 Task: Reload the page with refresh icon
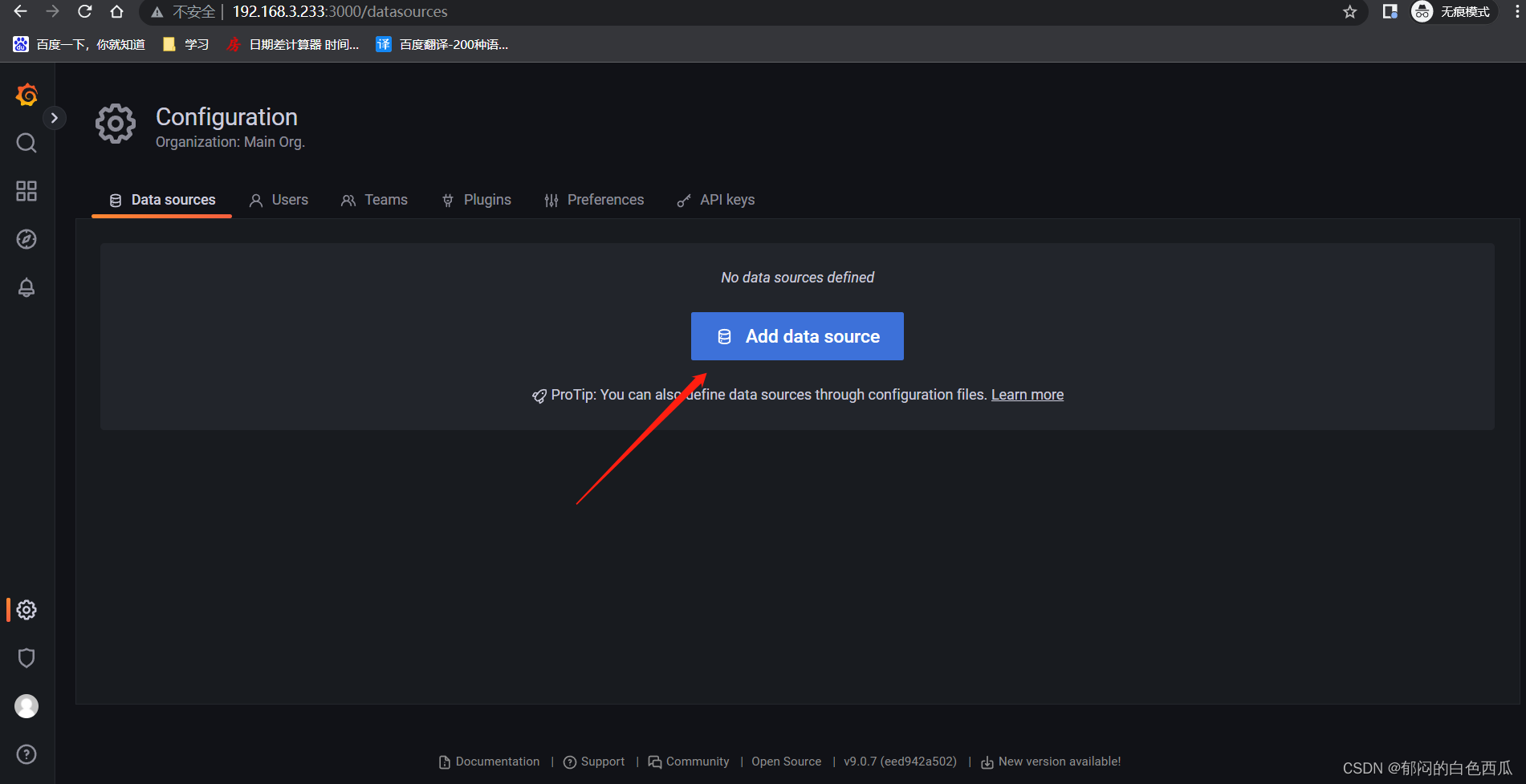pyautogui.click(x=84, y=11)
